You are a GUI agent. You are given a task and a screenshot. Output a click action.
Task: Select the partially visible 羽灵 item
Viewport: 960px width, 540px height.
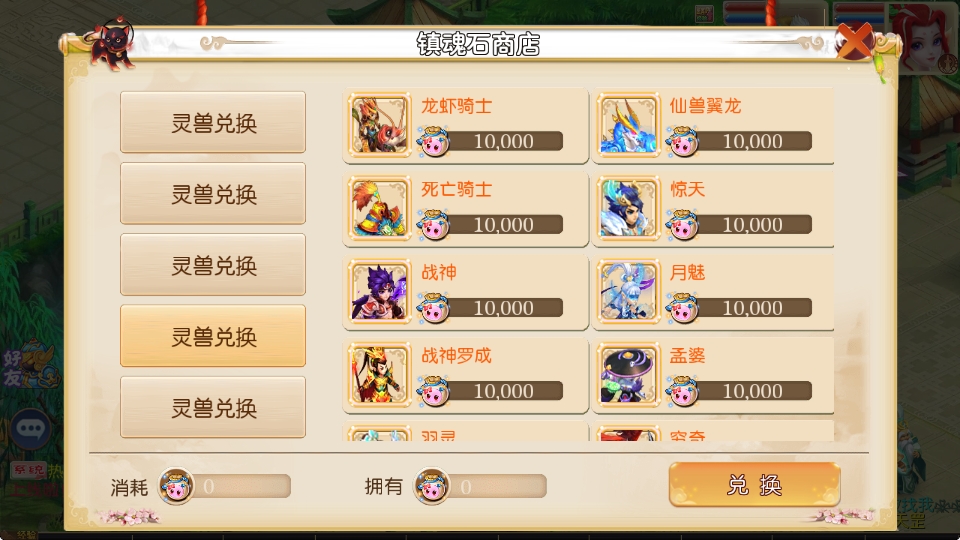(465, 431)
